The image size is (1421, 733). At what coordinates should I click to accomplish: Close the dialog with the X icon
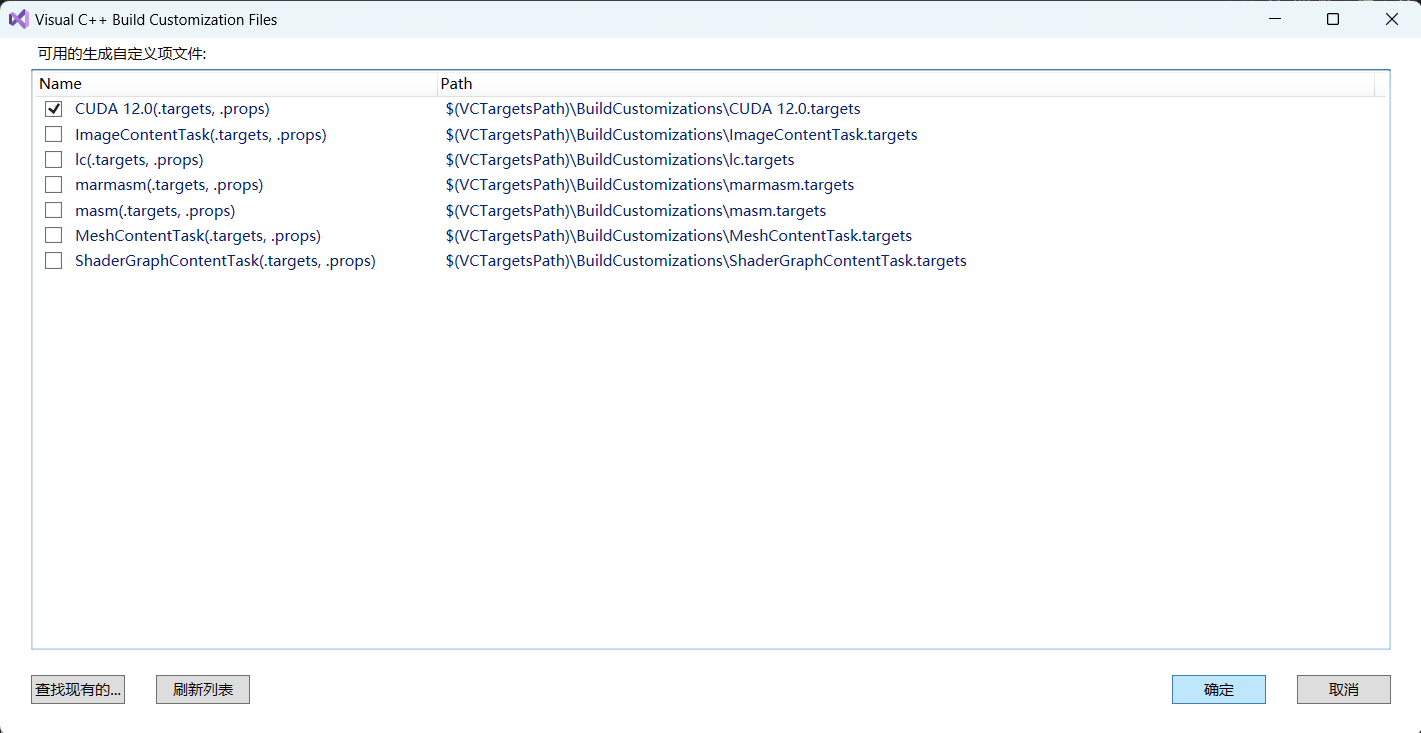pyautogui.click(x=1391, y=19)
